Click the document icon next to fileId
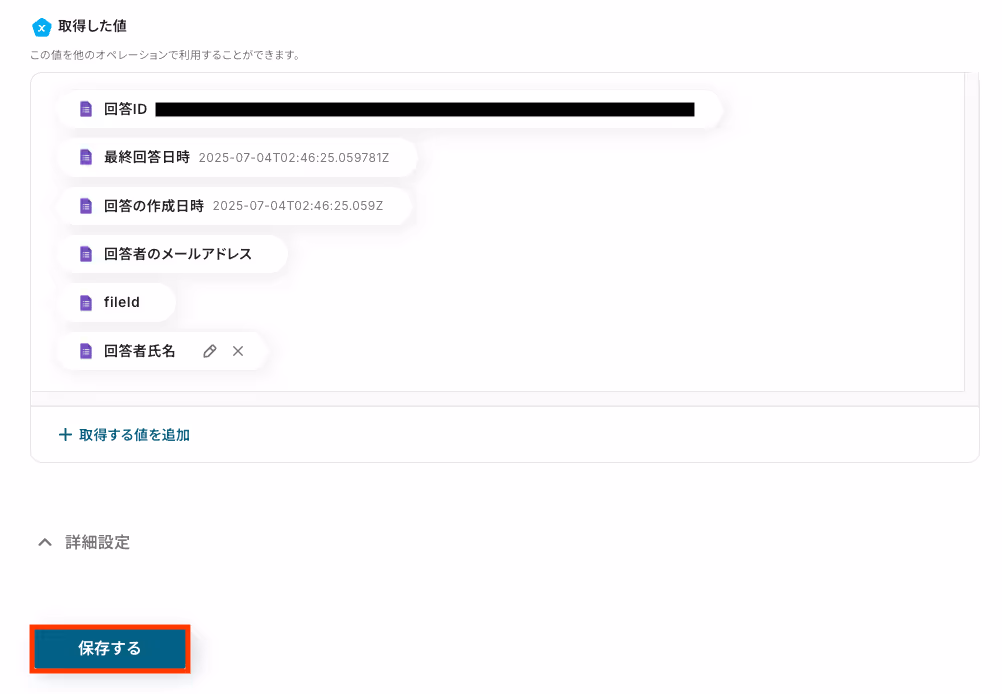This screenshot has width=1002, height=694. point(86,302)
